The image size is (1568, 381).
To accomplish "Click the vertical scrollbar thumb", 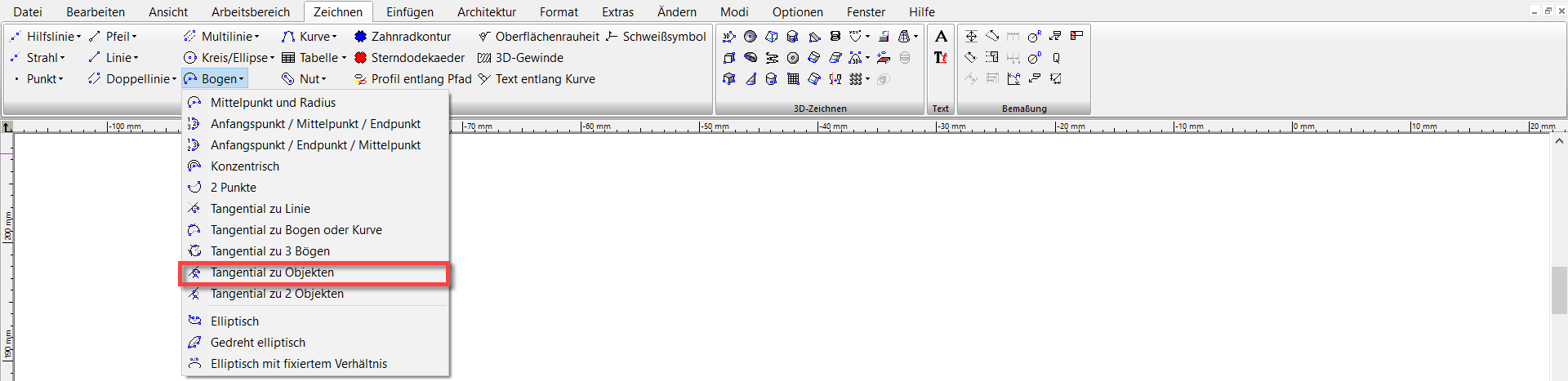I will (x=1558, y=290).
